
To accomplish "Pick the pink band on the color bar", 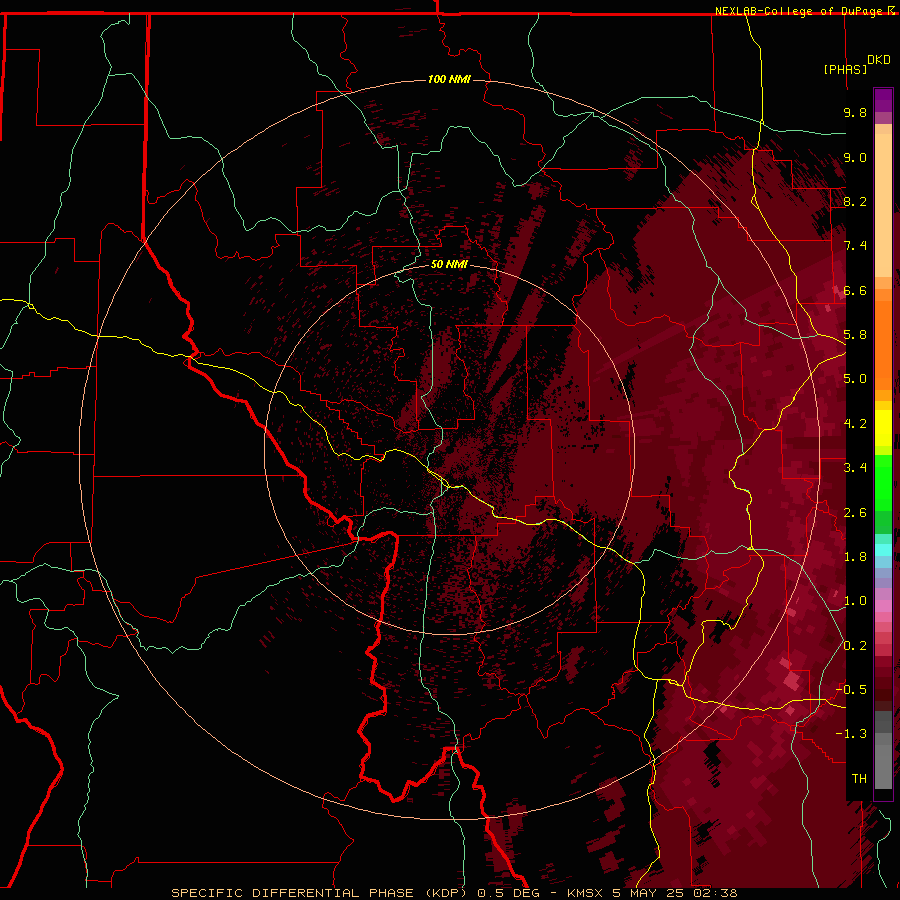I will [883, 606].
